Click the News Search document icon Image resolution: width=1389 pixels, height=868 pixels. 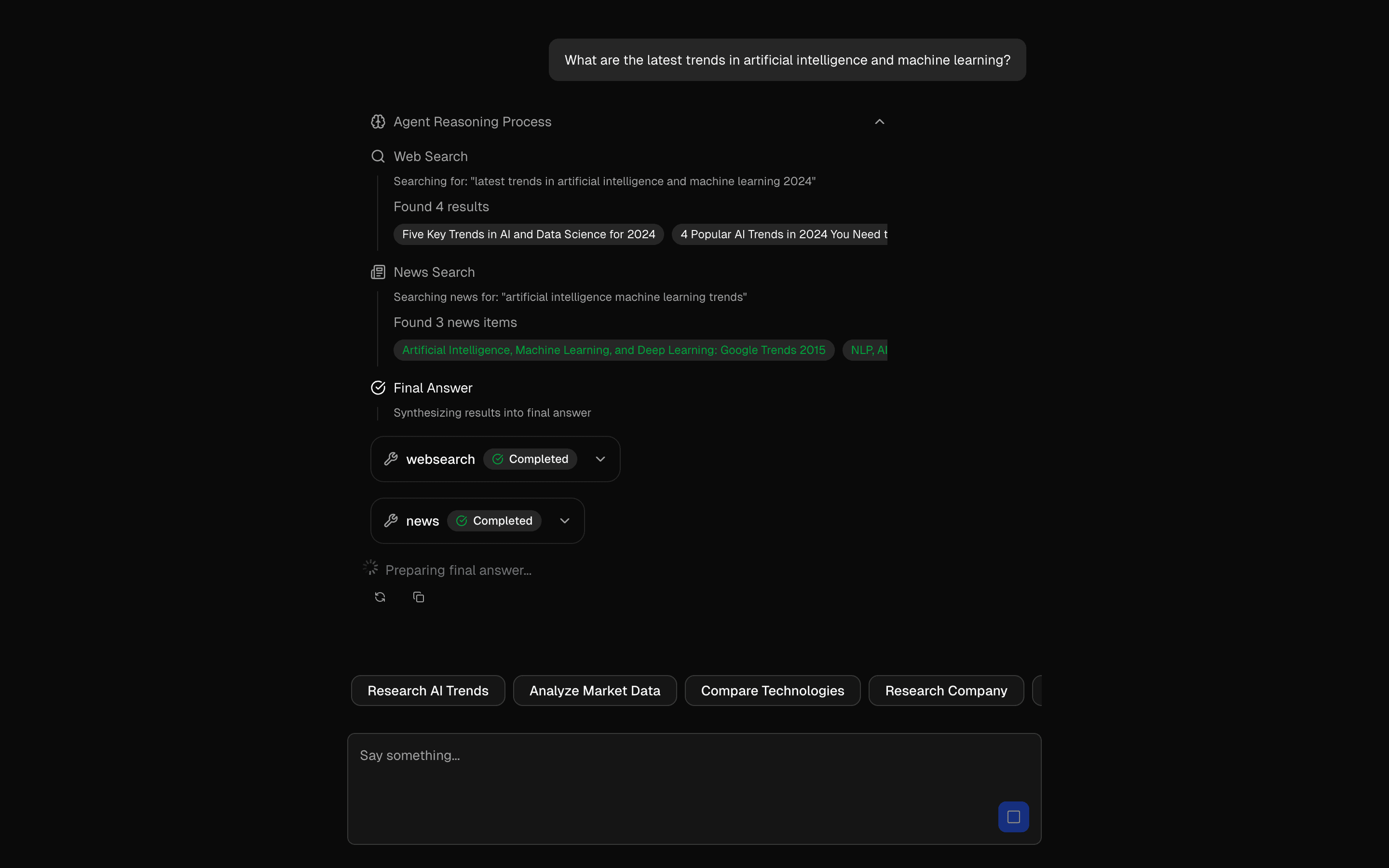pyautogui.click(x=378, y=271)
